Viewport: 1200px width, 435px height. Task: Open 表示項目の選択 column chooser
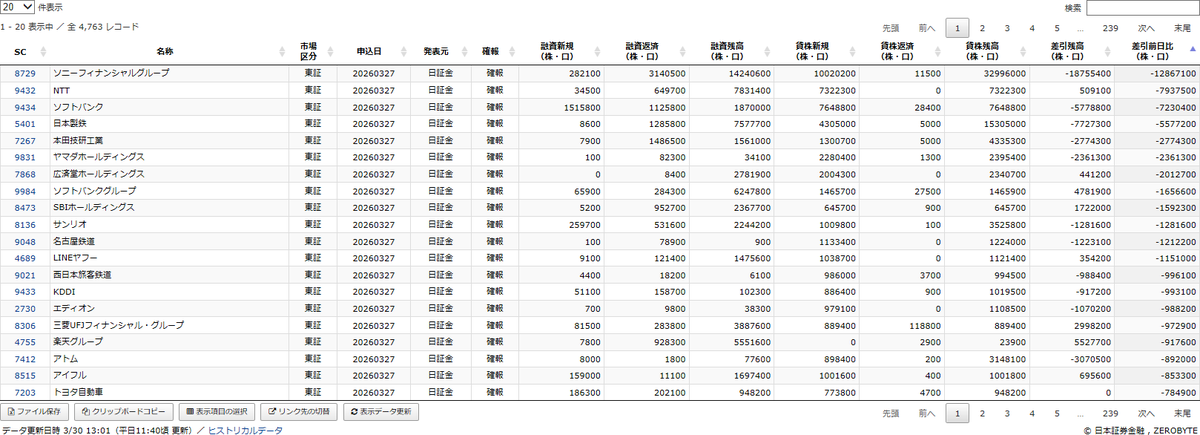[x=217, y=412]
